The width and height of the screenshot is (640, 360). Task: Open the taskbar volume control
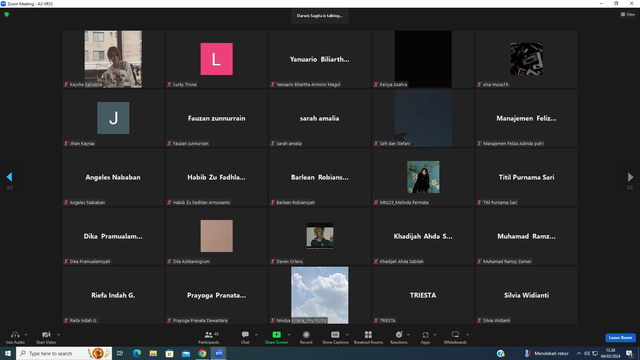587,353
